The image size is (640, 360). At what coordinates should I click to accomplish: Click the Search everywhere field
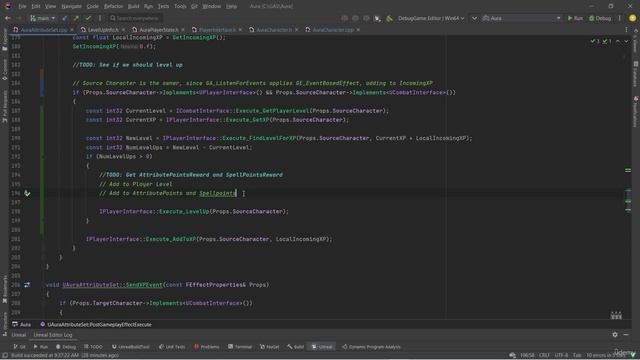tap(135, 18)
